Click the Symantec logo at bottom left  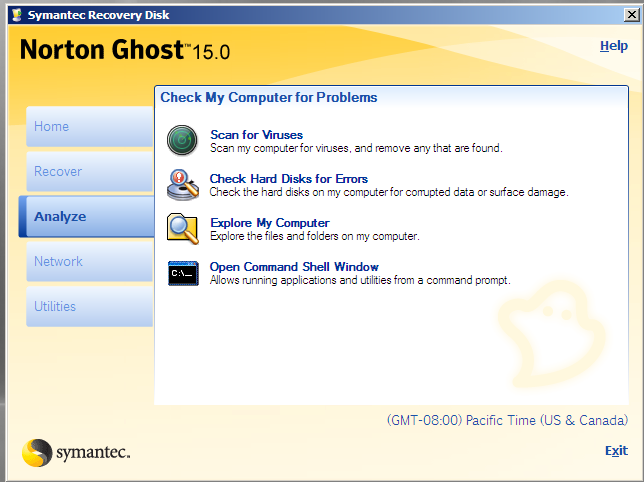(x=76, y=452)
